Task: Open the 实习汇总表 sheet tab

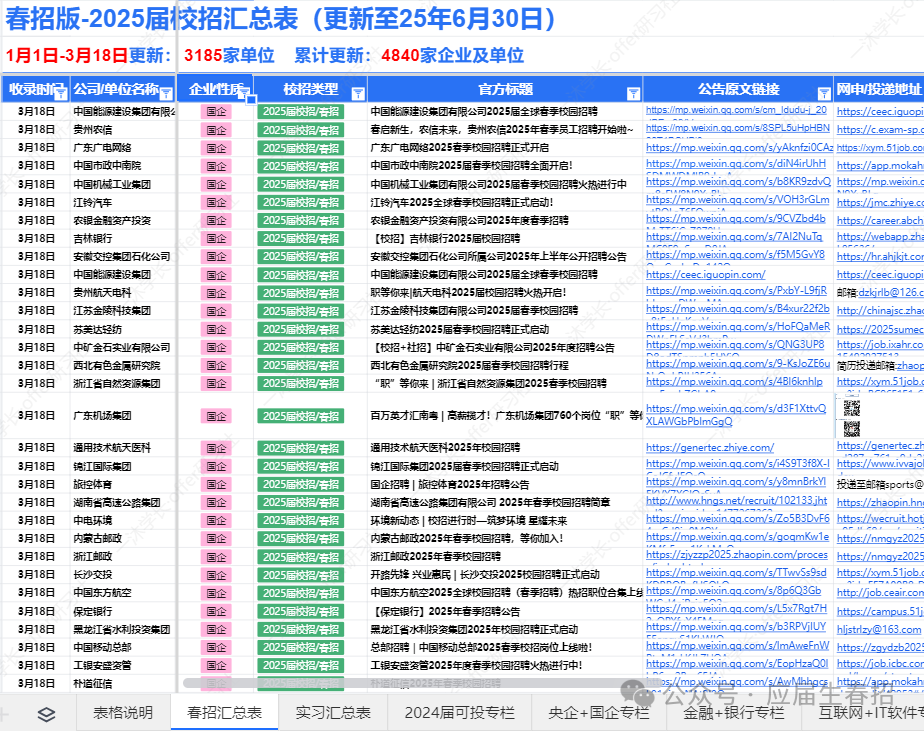Action: tap(333, 713)
